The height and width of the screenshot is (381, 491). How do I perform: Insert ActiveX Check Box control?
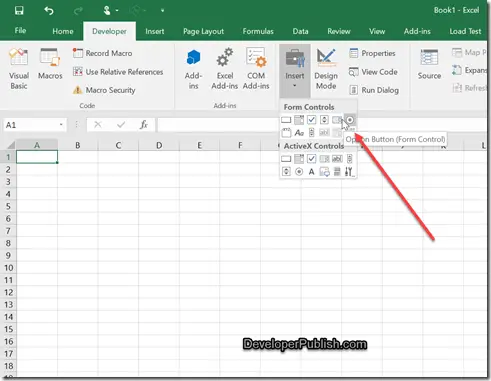click(x=311, y=159)
